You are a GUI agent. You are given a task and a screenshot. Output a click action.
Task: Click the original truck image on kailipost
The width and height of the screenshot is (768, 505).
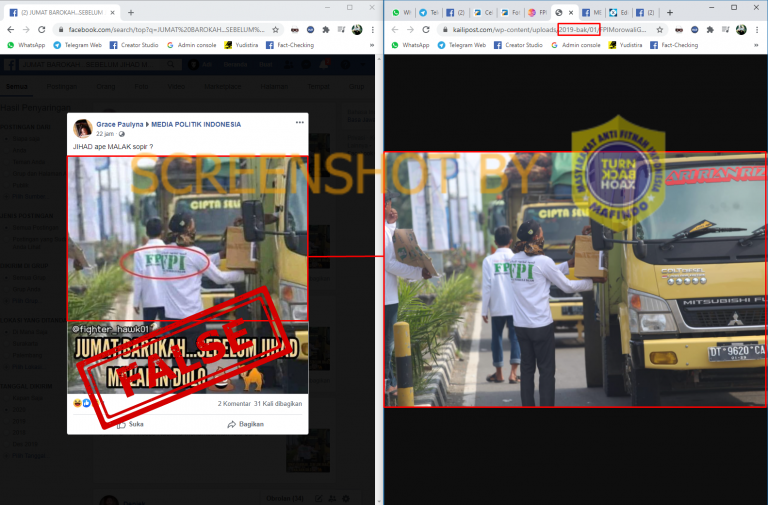tap(576, 279)
